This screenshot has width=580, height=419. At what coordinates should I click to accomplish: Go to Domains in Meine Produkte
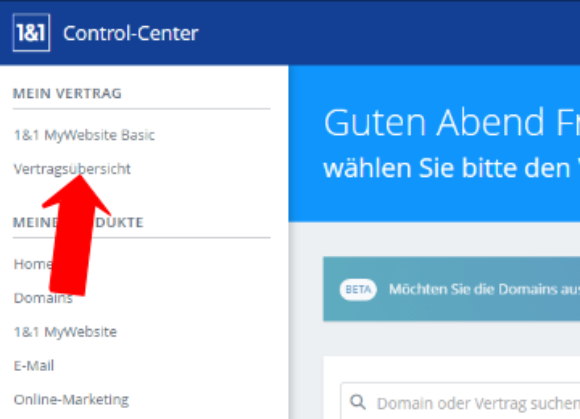click(x=43, y=298)
